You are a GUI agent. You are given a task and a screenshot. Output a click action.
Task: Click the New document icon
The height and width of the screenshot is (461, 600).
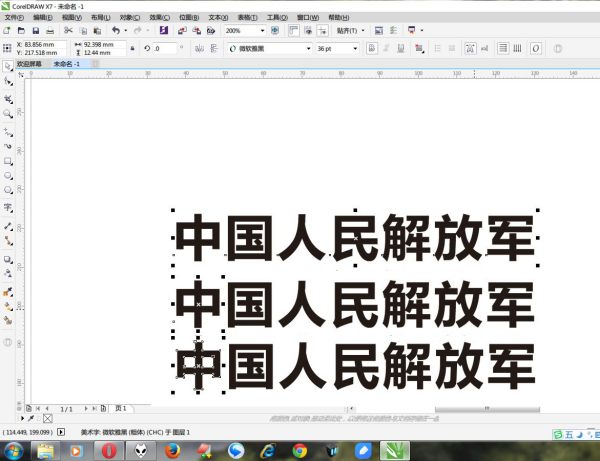pos(7,30)
